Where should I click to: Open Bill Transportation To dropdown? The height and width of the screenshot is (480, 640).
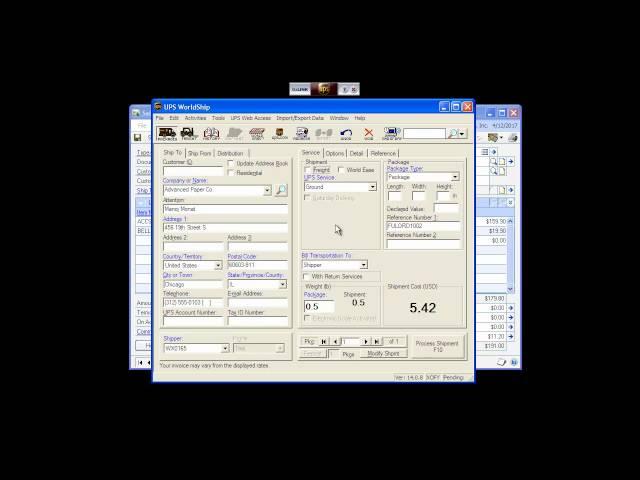click(363, 265)
